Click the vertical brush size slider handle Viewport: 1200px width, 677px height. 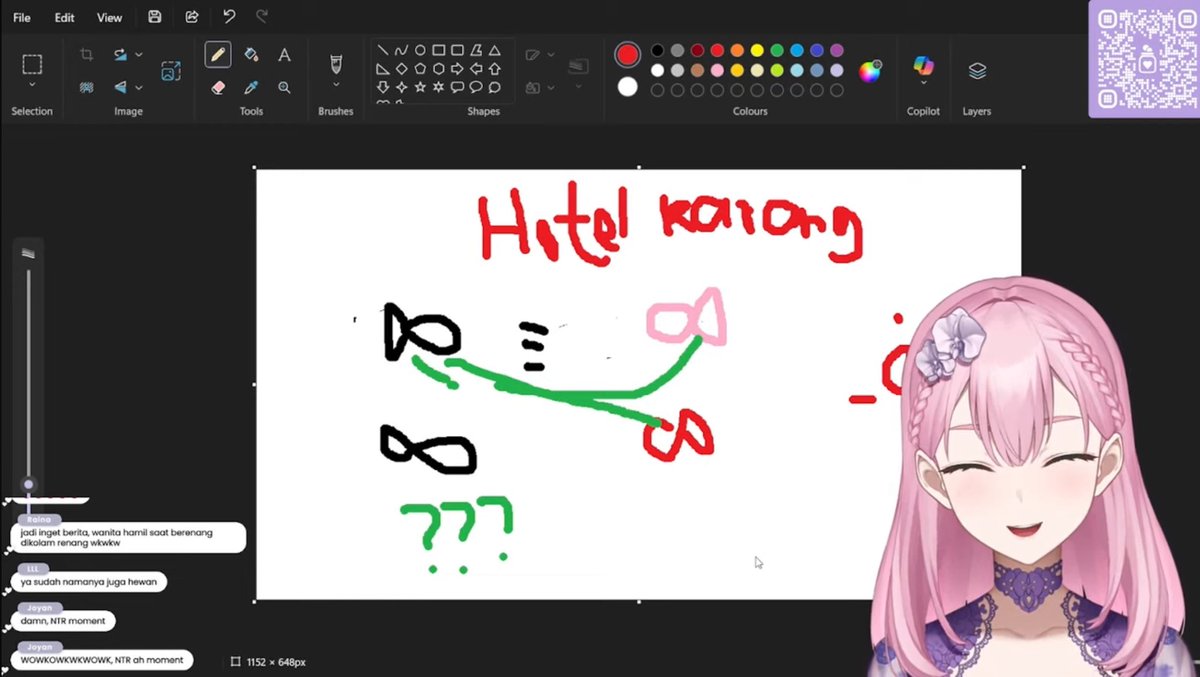pos(28,484)
